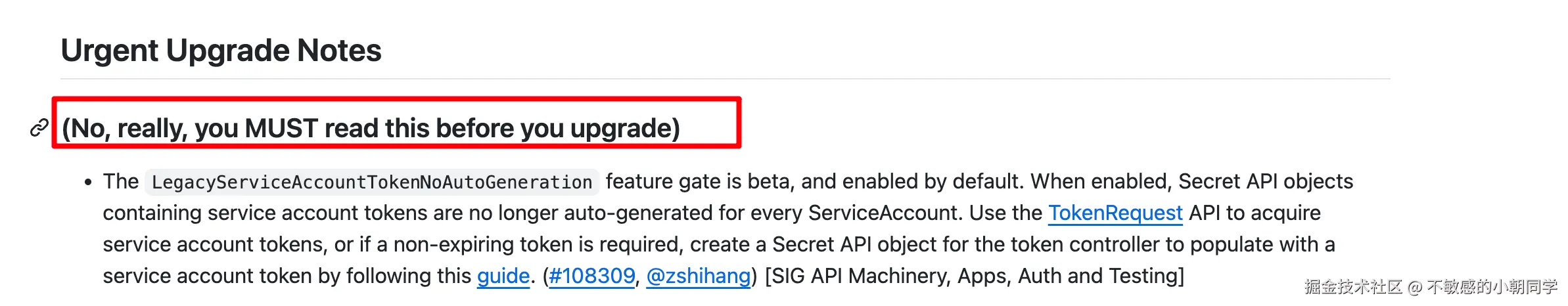The height and width of the screenshot is (306, 1568).
Task: Click the horizontal divider under the main heading
Action: click(x=723, y=79)
